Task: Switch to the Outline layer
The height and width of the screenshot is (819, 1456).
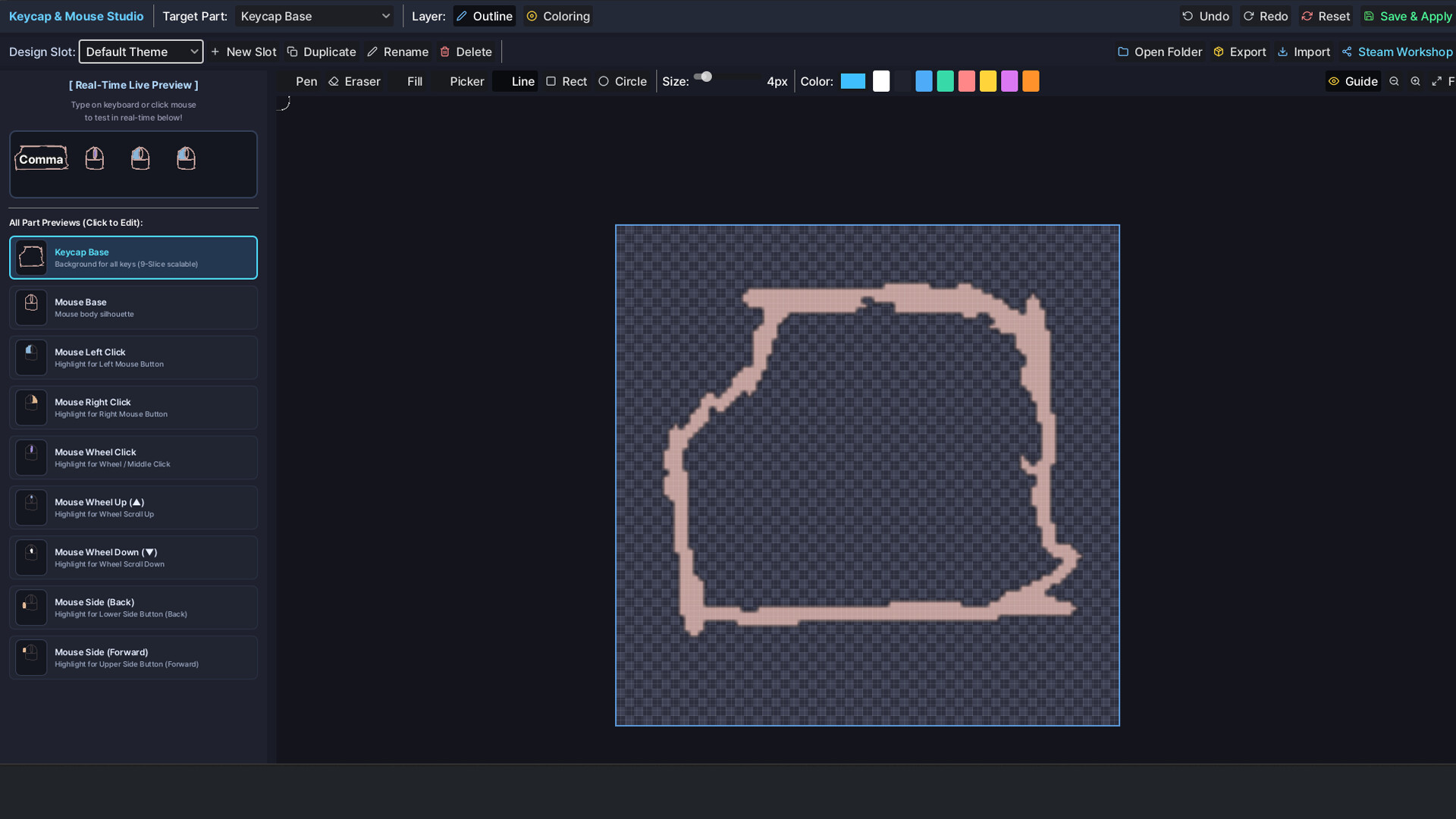Action: click(x=485, y=16)
